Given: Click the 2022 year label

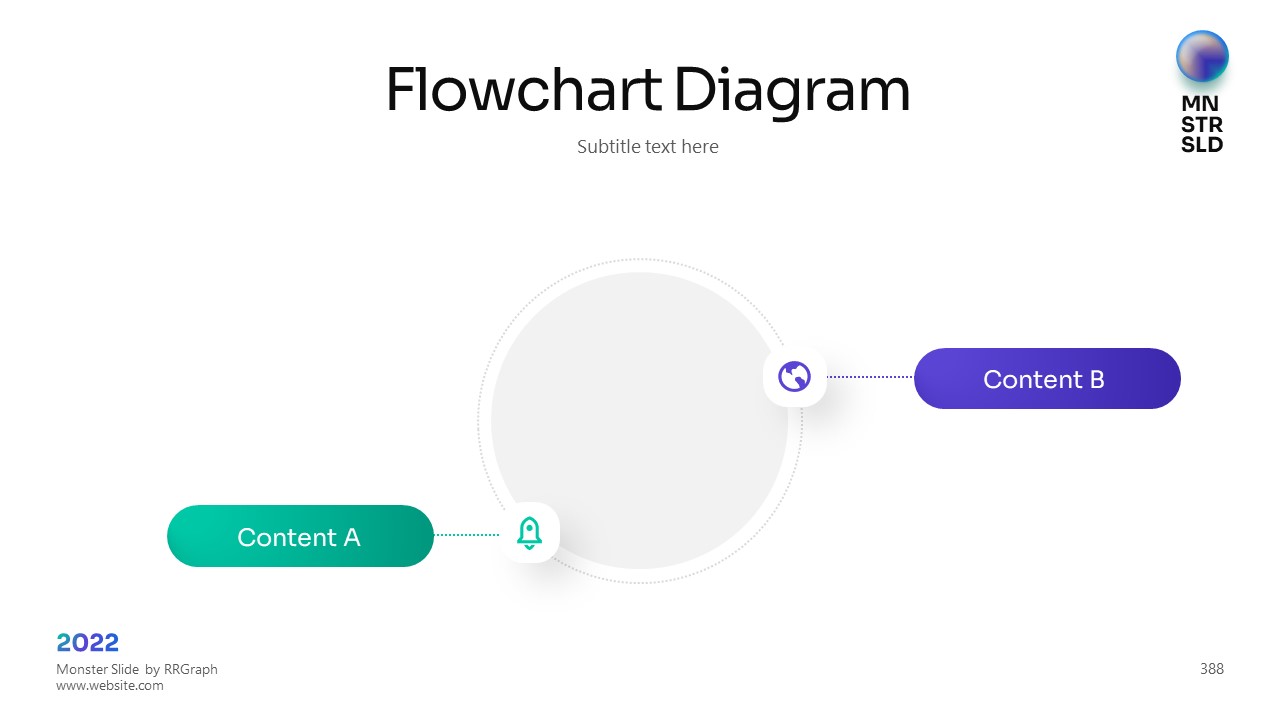Looking at the screenshot, I should point(88,642).
